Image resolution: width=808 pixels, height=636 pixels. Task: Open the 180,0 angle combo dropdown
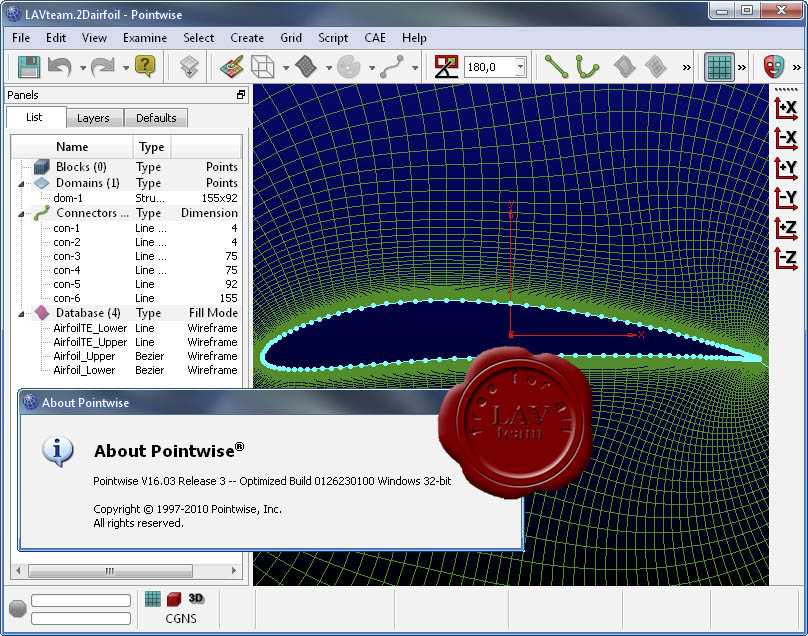click(520, 67)
